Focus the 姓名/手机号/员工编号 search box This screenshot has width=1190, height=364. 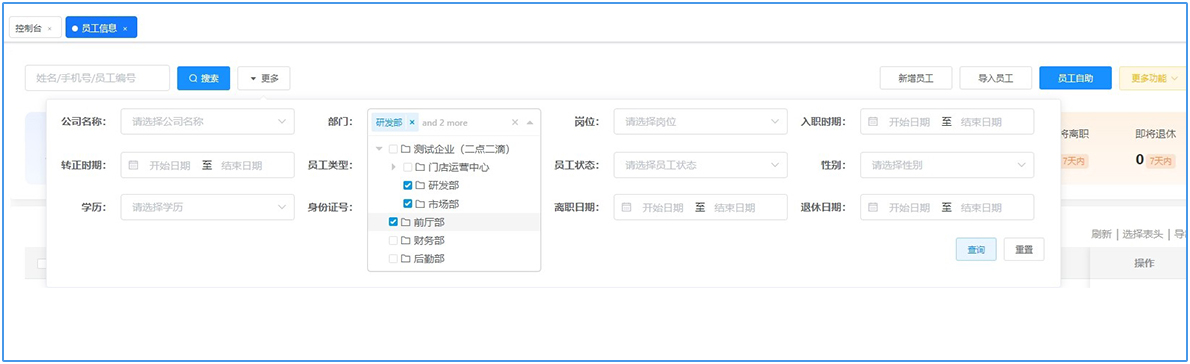97,78
